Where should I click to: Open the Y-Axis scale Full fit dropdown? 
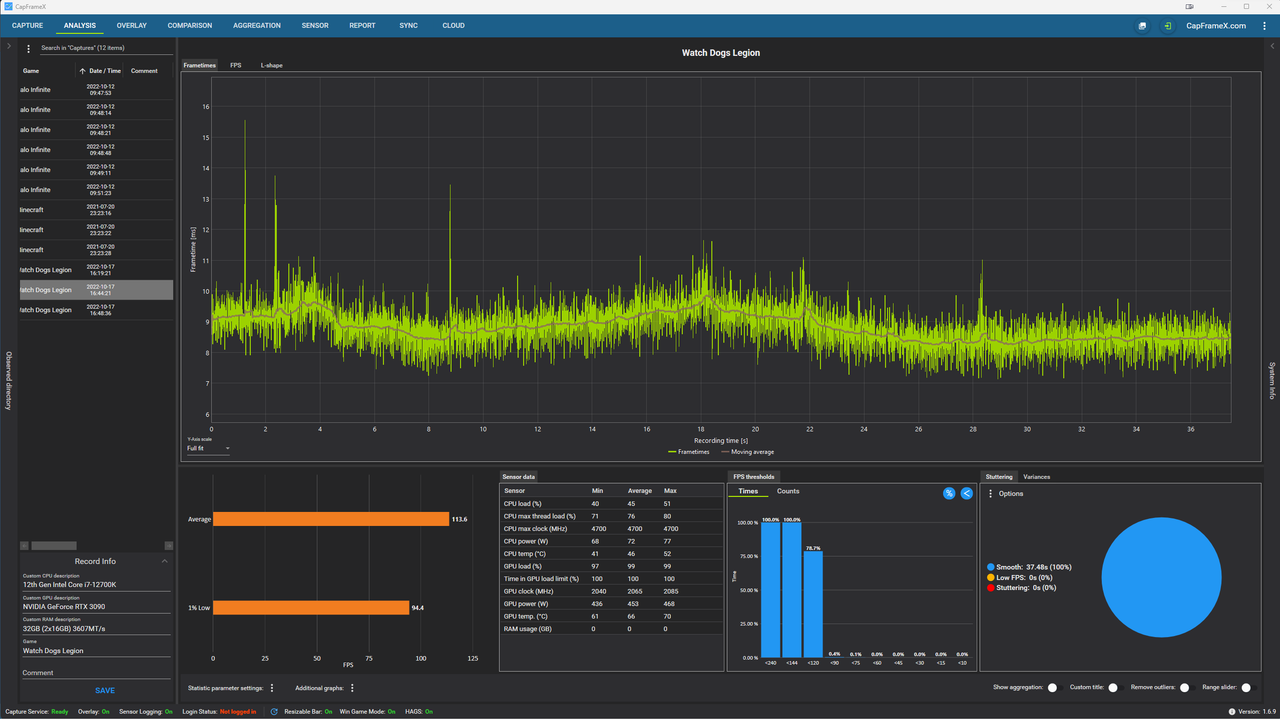208,448
